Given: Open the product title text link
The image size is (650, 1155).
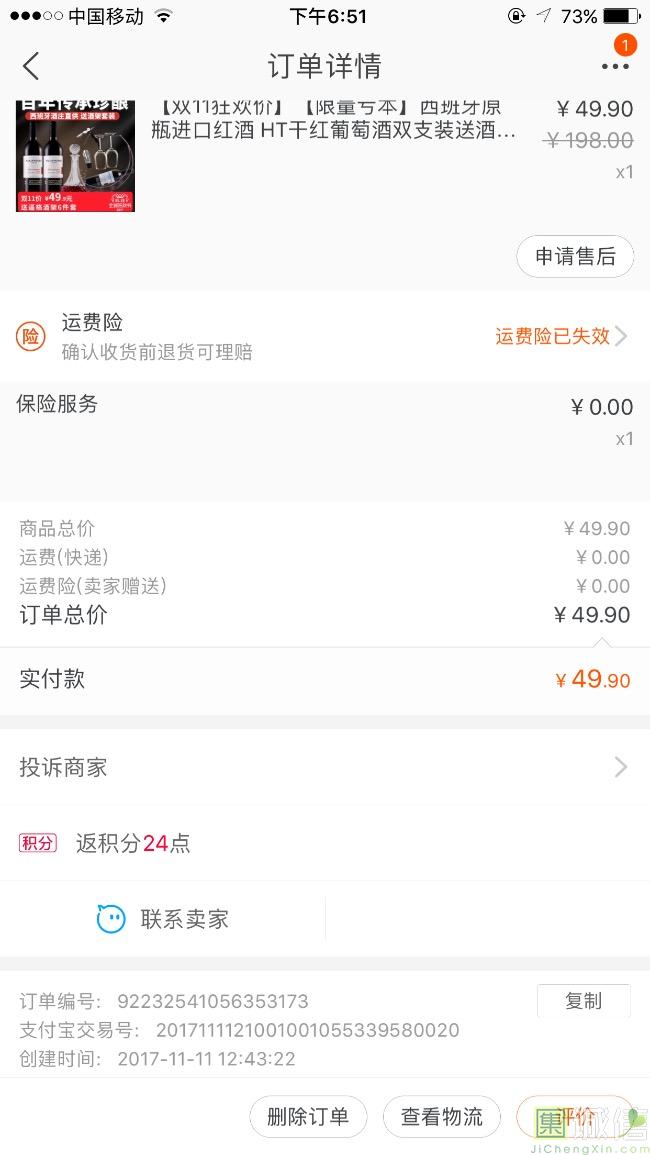Looking at the screenshot, I should (334, 120).
